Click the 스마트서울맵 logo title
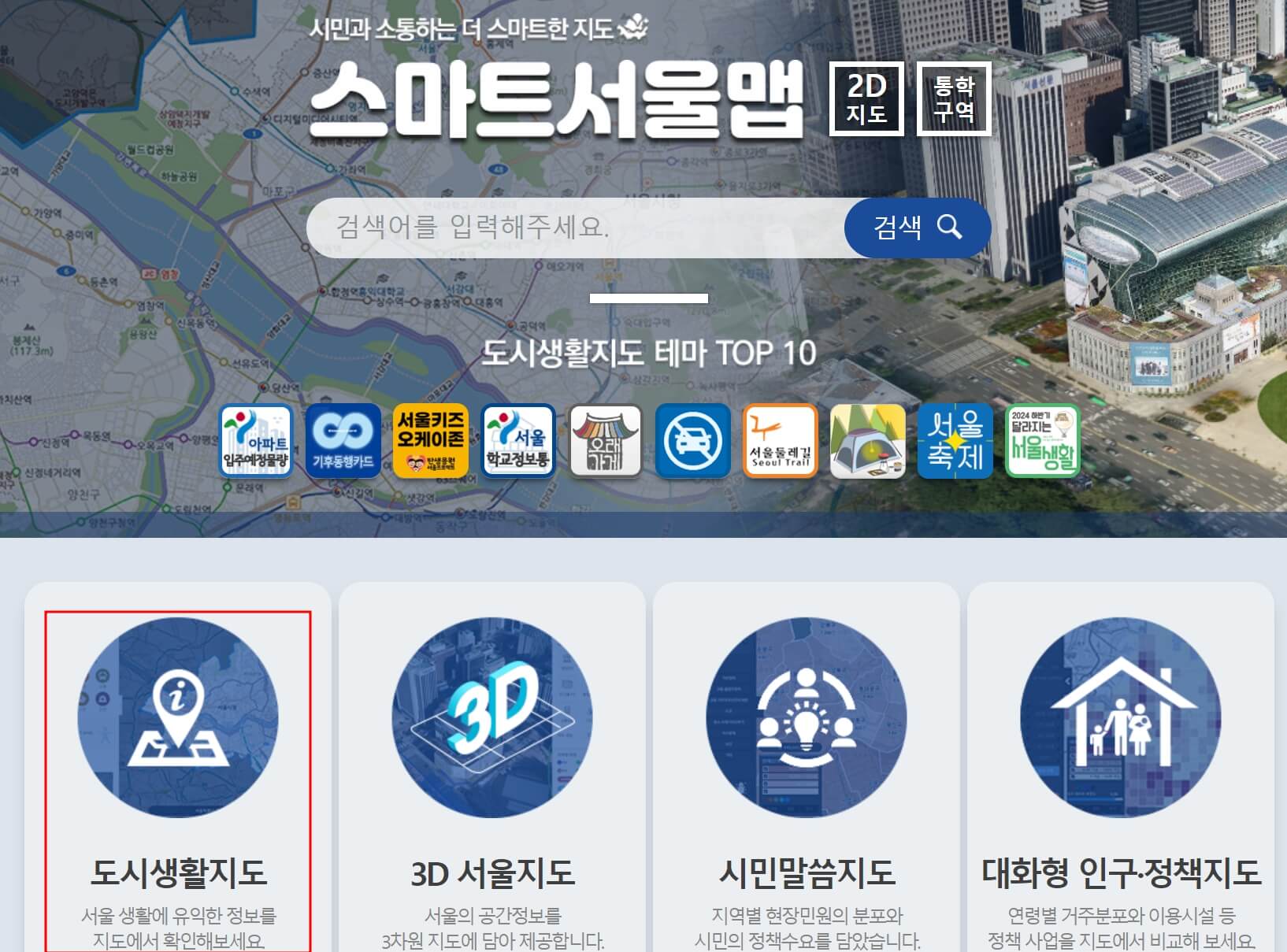The height and width of the screenshot is (952, 1287). coord(557,98)
